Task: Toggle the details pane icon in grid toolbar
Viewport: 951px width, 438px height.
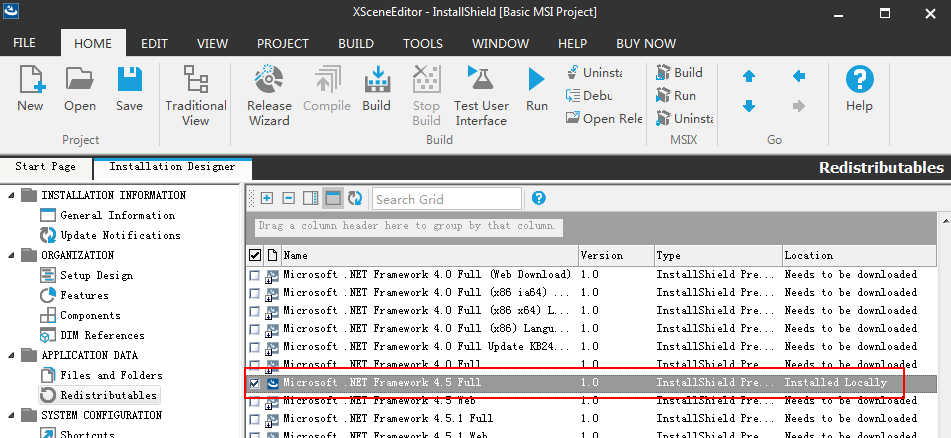Action: pyautogui.click(x=311, y=198)
